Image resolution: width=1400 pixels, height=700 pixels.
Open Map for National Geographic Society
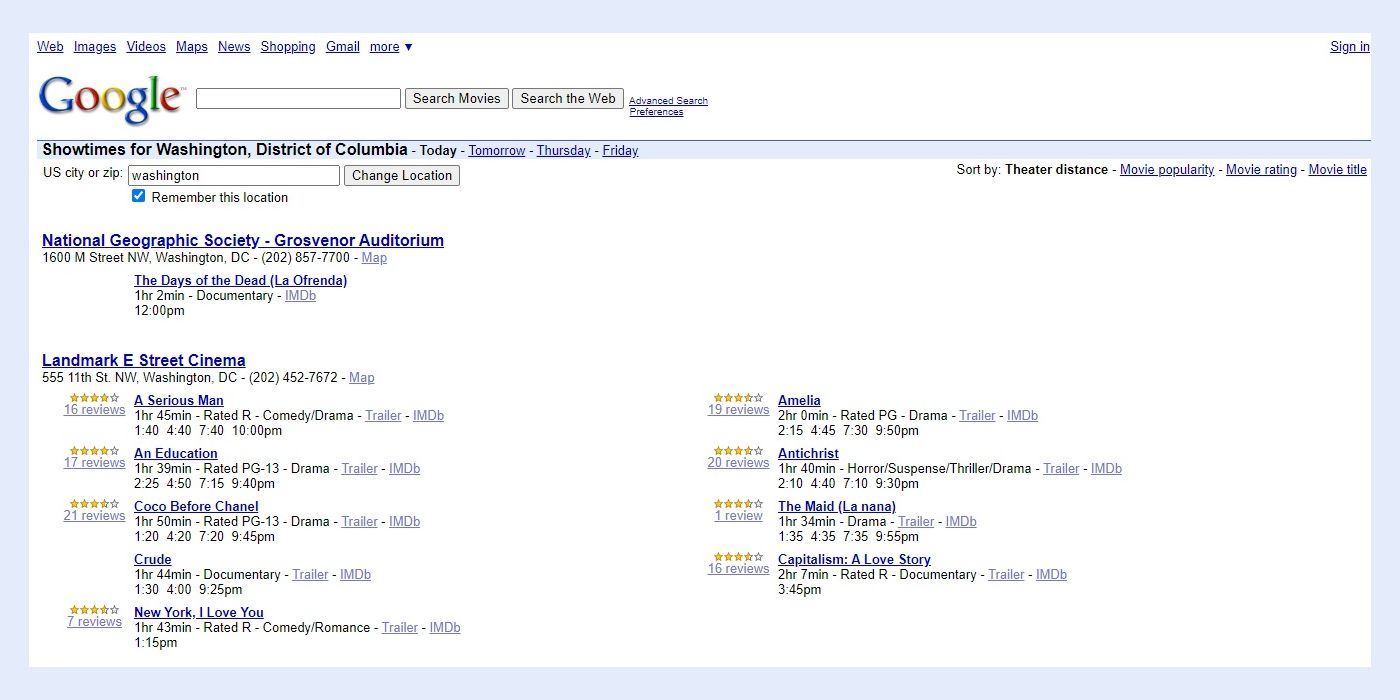(x=374, y=258)
